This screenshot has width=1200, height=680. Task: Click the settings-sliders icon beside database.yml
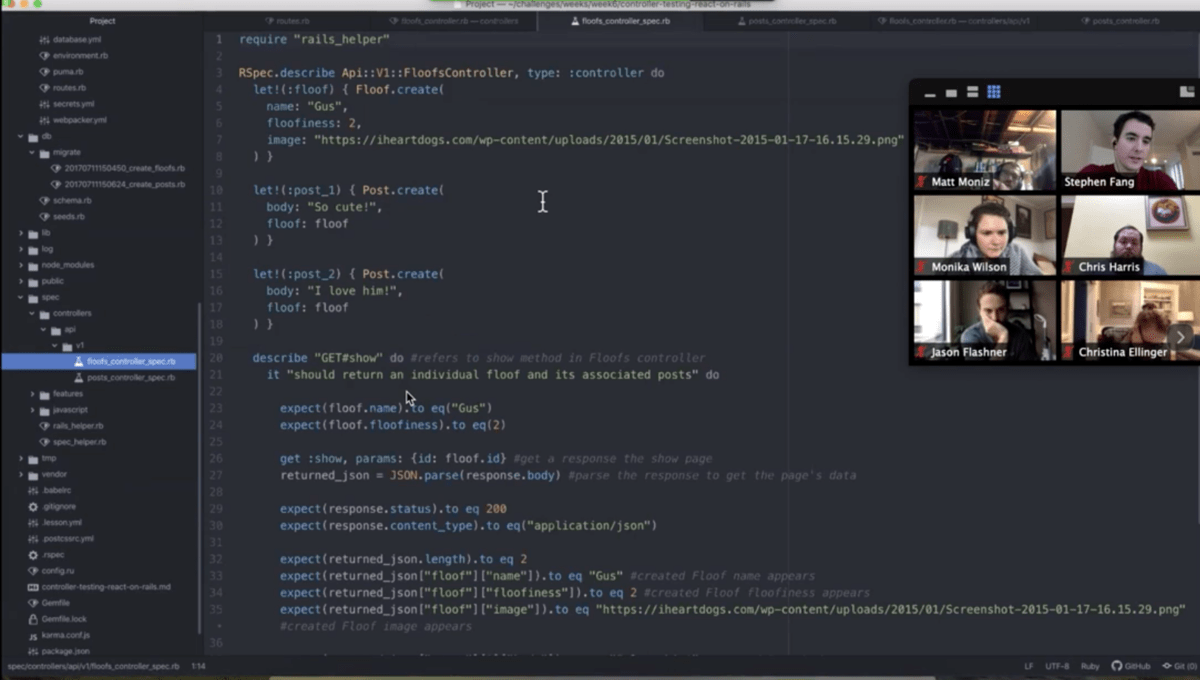click(44, 39)
